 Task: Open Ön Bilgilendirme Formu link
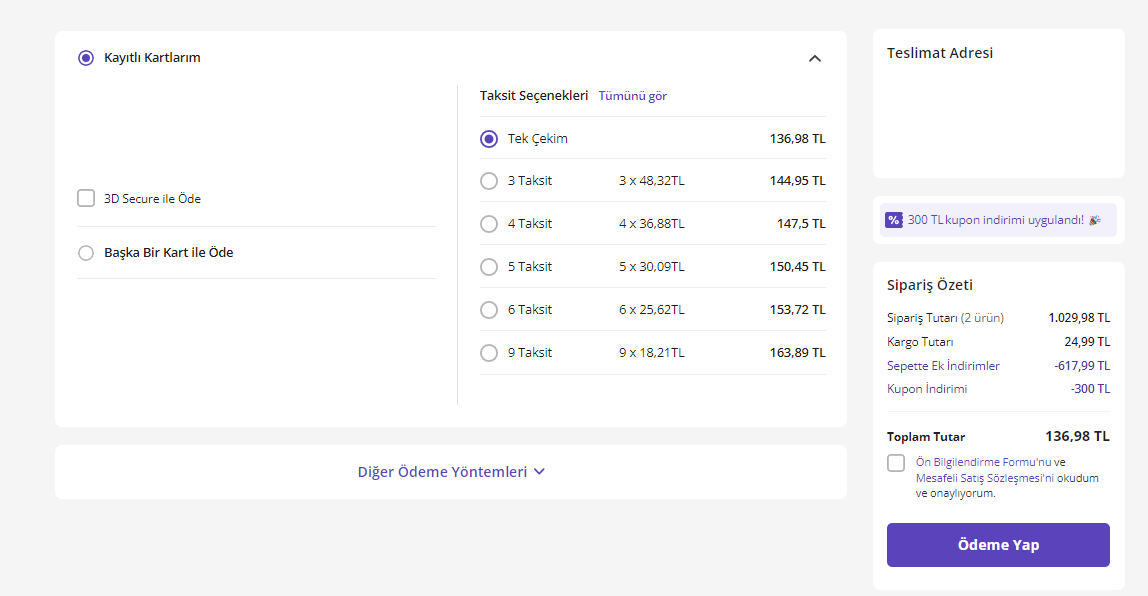pos(983,462)
